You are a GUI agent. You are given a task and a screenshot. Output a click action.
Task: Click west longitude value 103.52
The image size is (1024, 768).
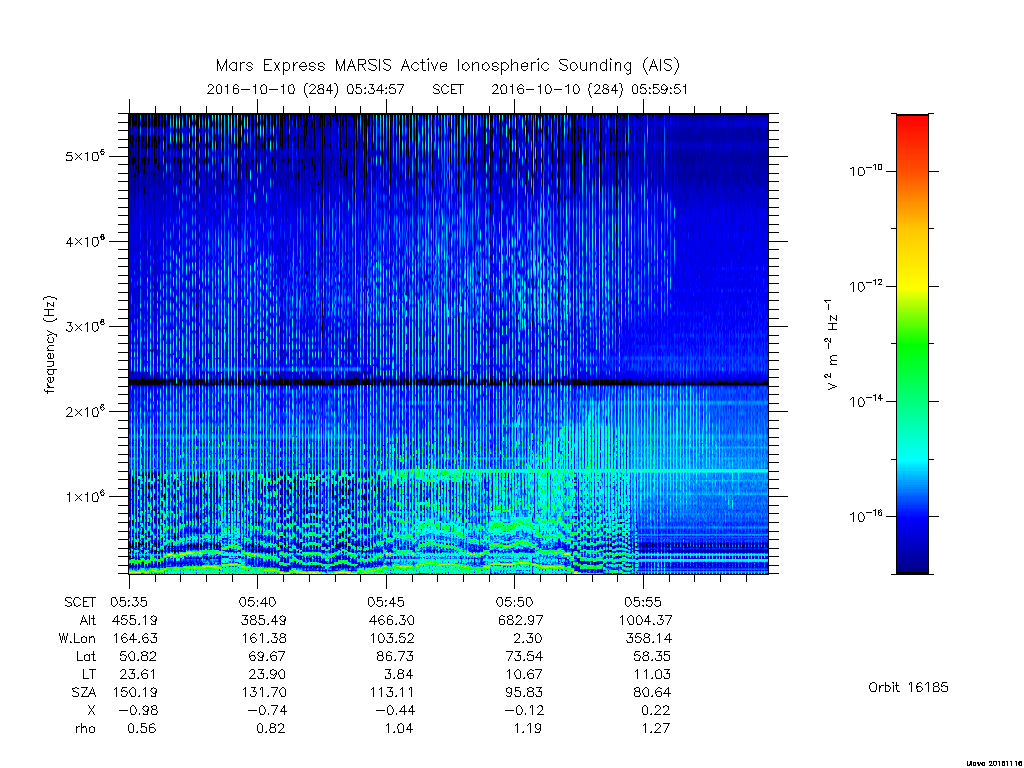pyautogui.click(x=392, y=638)
